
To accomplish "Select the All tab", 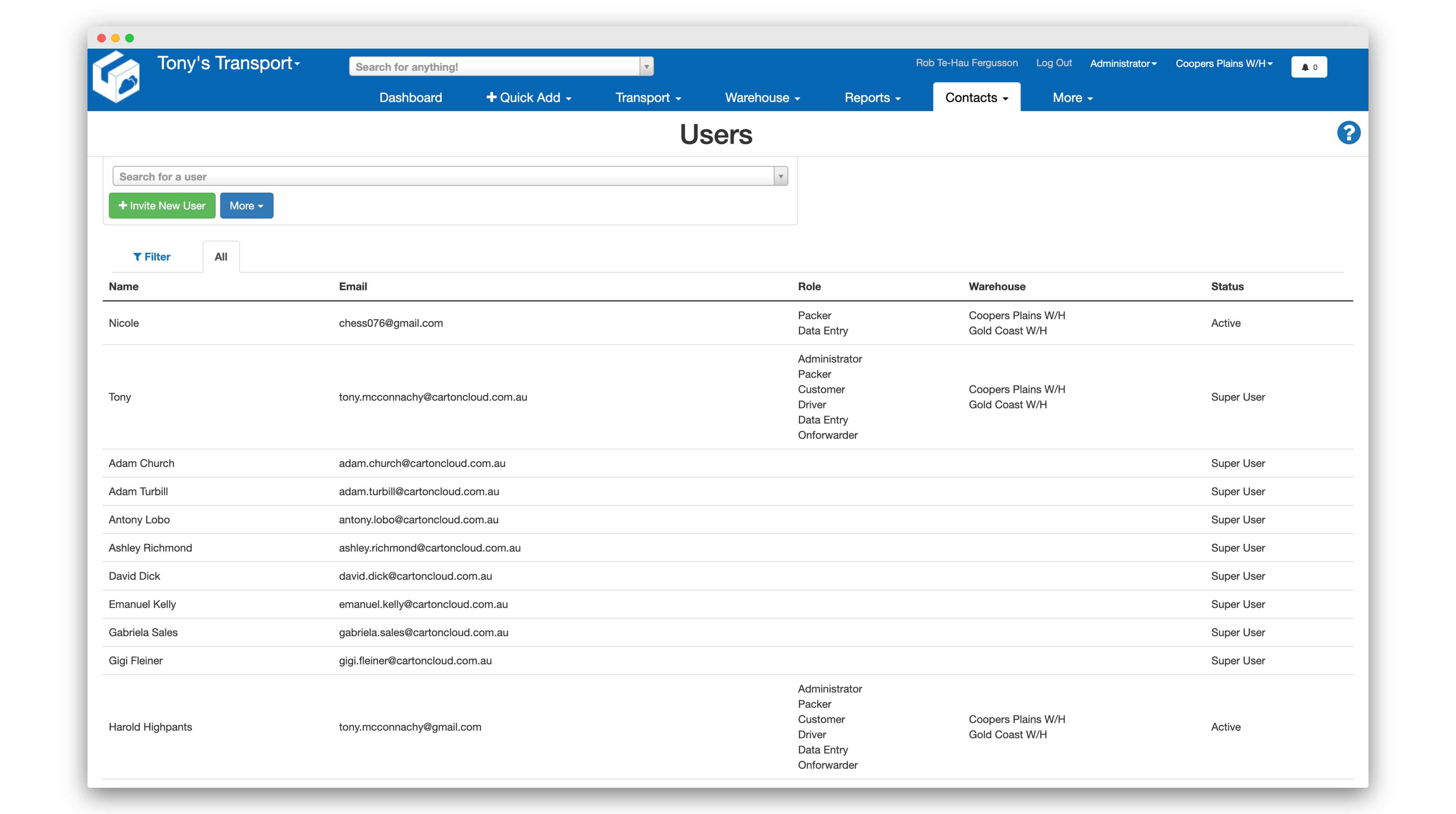I will 221,256.
